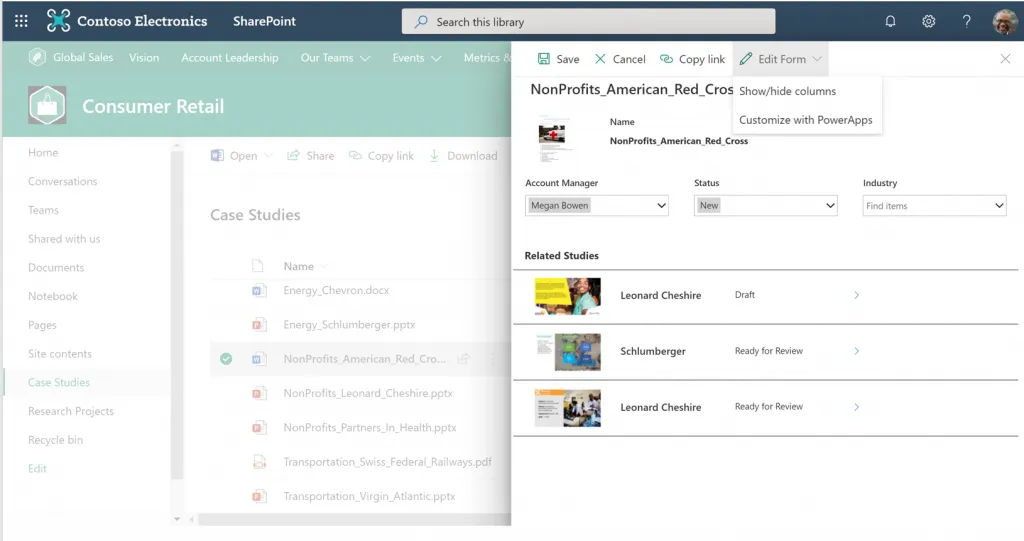Click the Transportation_Virgin_Atlantic.pptx file name

pyautogui.click(x=369, y=496)
